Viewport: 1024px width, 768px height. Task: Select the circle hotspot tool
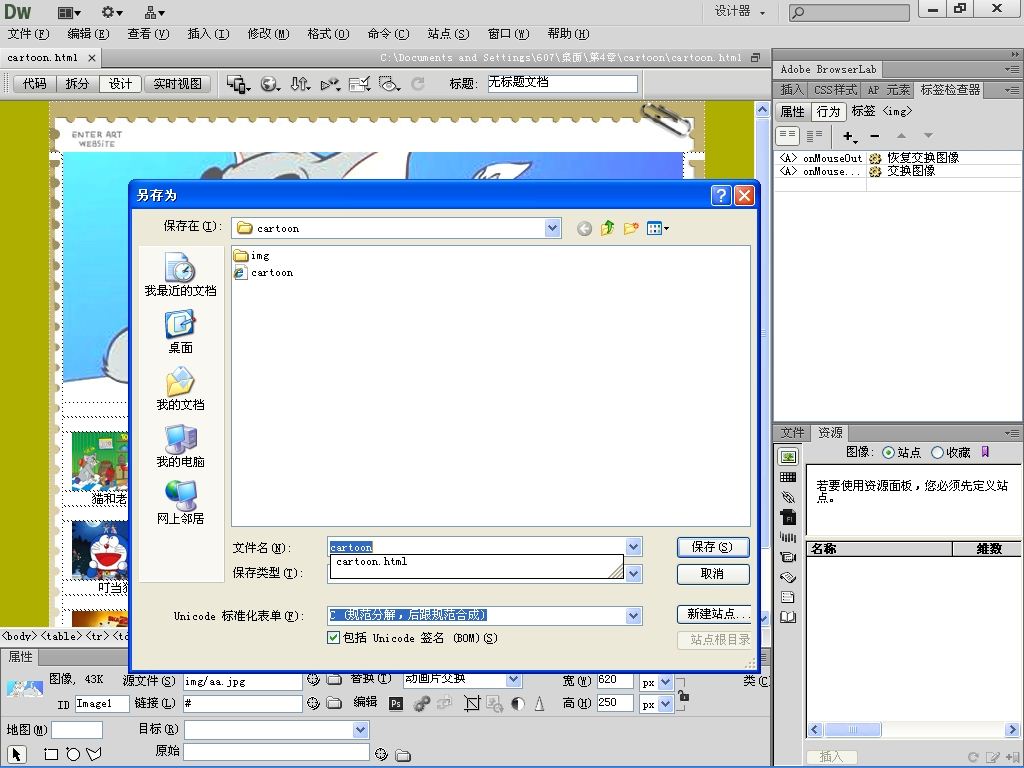tap(73, 754)
